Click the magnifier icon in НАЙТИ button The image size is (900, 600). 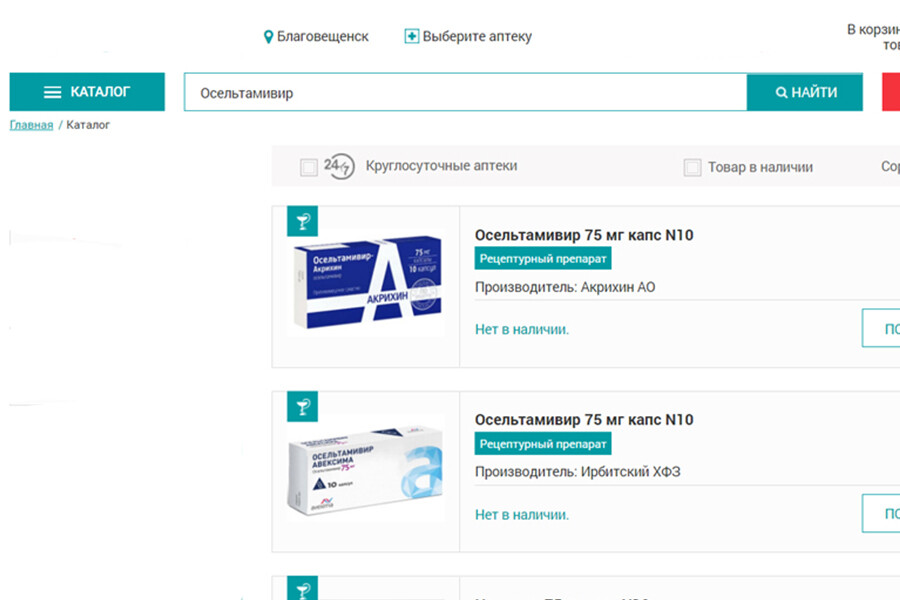[x=781, y=92]
